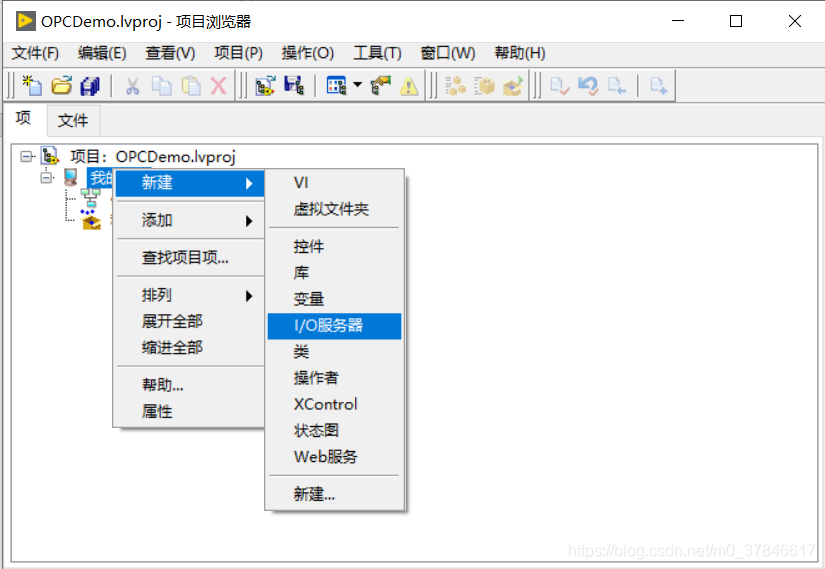
Task: Switch to the 文件 tab
Action: 73,121
